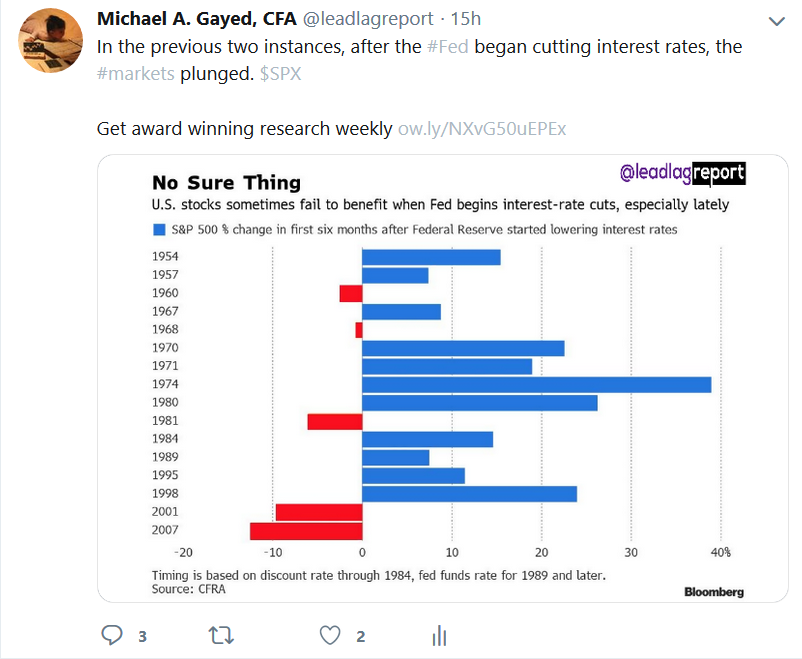Click the 15h tweet timestamp

point(465,19)
